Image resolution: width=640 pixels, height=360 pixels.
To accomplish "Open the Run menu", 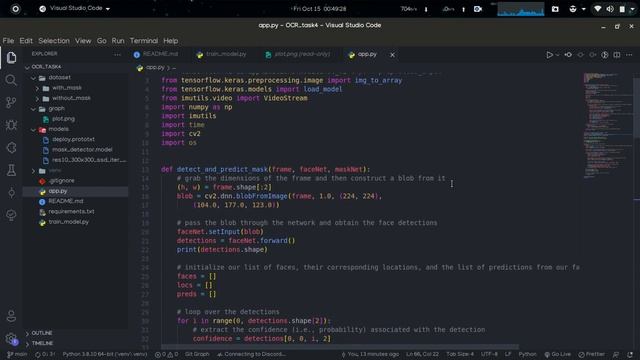I will coord(118,41).
